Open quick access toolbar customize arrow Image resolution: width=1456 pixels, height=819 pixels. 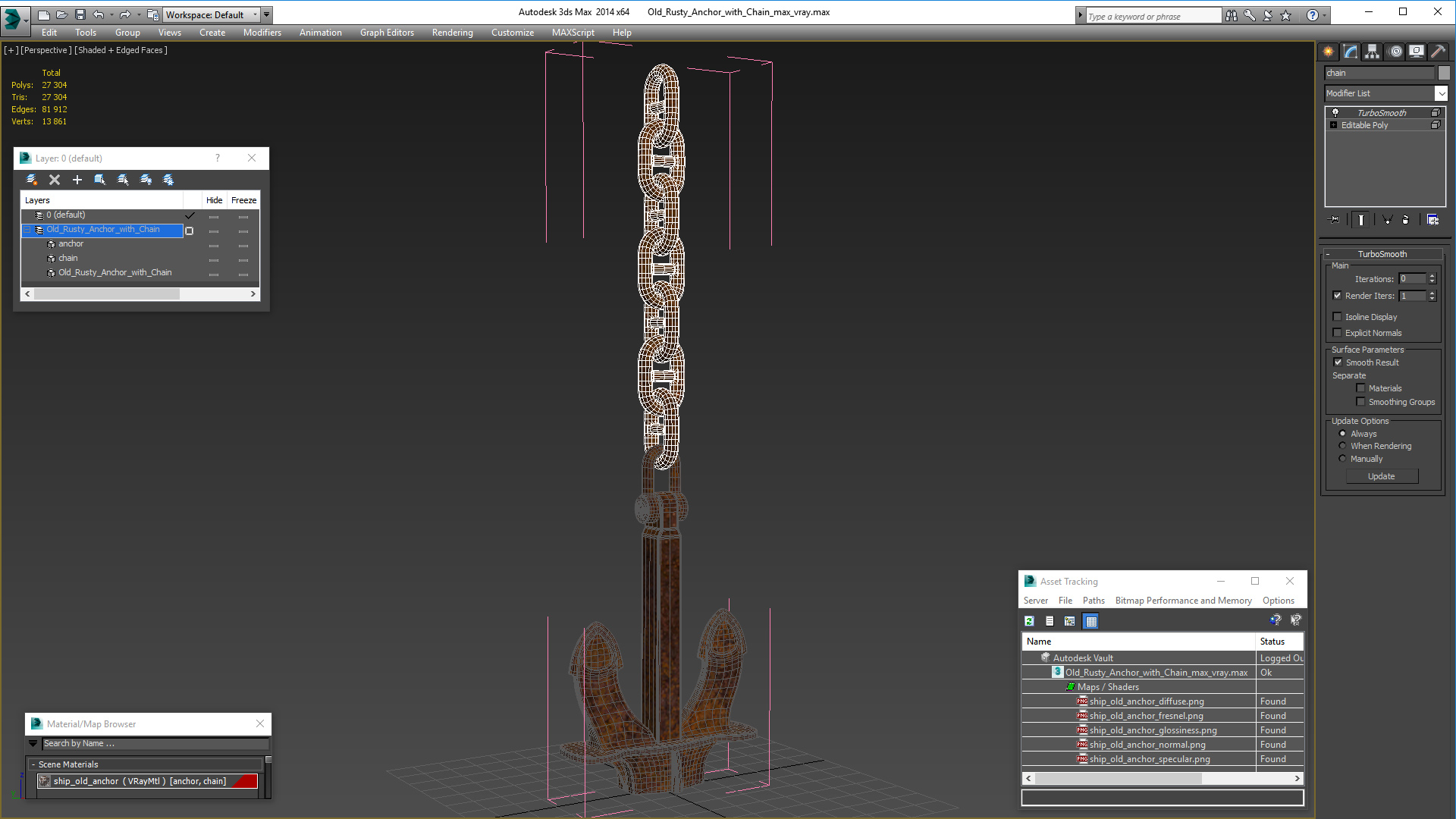pyautogui.click(x=266, y=14)
